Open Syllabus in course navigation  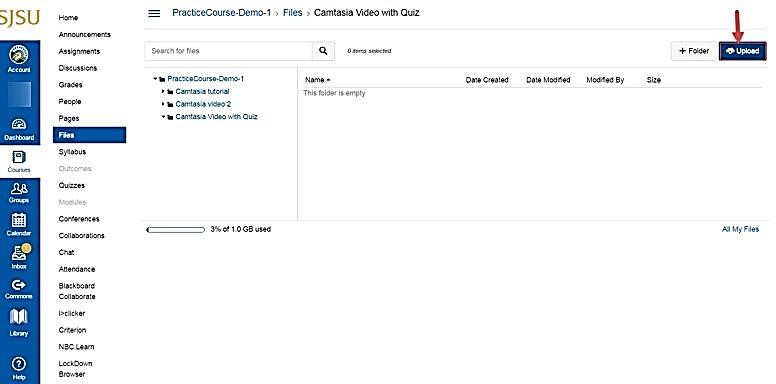pyautogui.click(x=72, y=152)
